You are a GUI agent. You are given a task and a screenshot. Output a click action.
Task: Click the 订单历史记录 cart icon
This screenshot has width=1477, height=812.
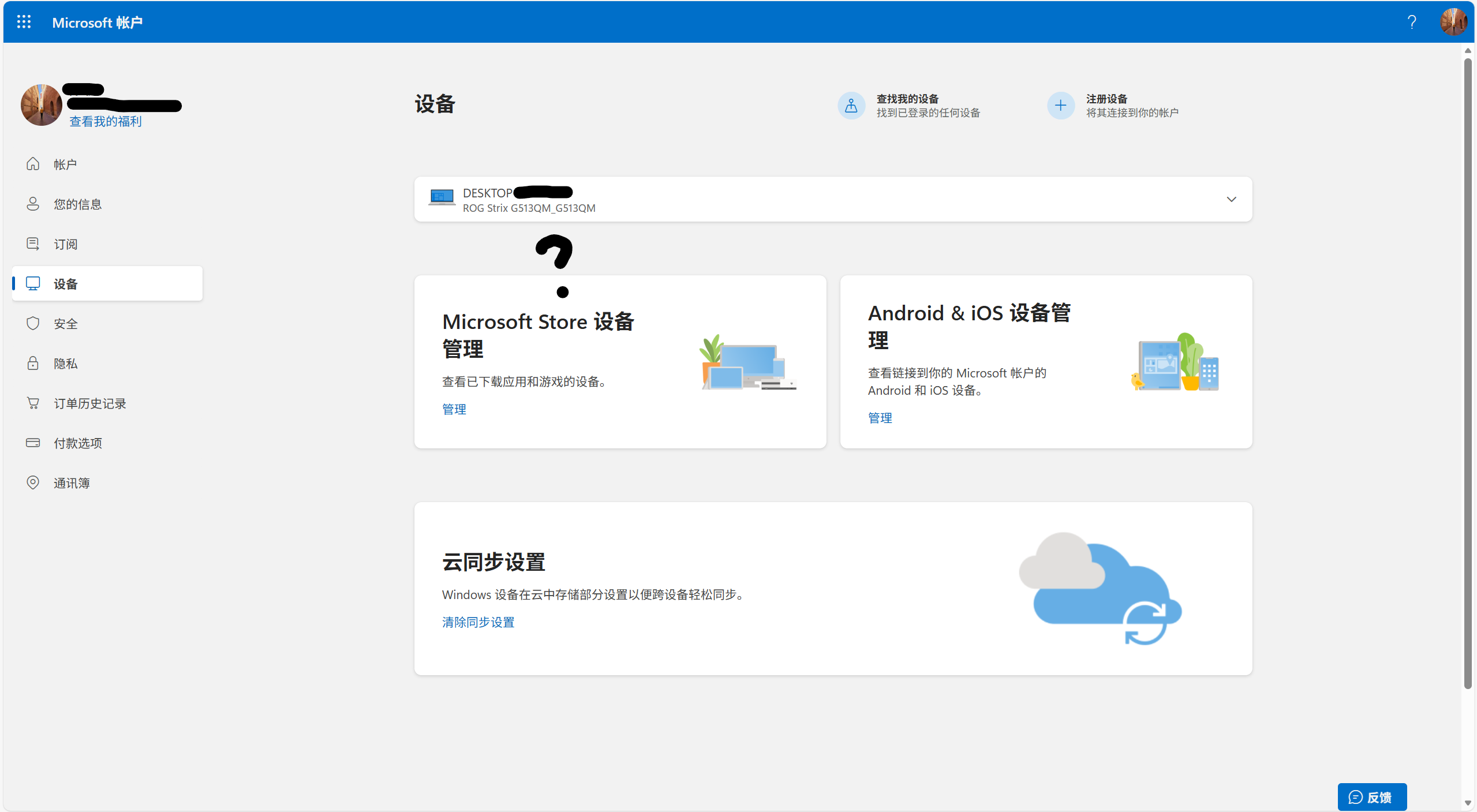pos(33,403)
